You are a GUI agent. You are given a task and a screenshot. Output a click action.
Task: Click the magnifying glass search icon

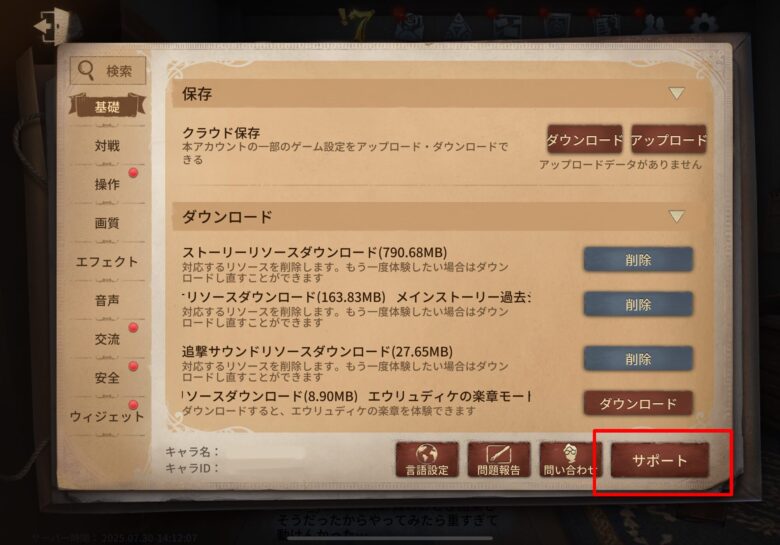pos(86,71)
